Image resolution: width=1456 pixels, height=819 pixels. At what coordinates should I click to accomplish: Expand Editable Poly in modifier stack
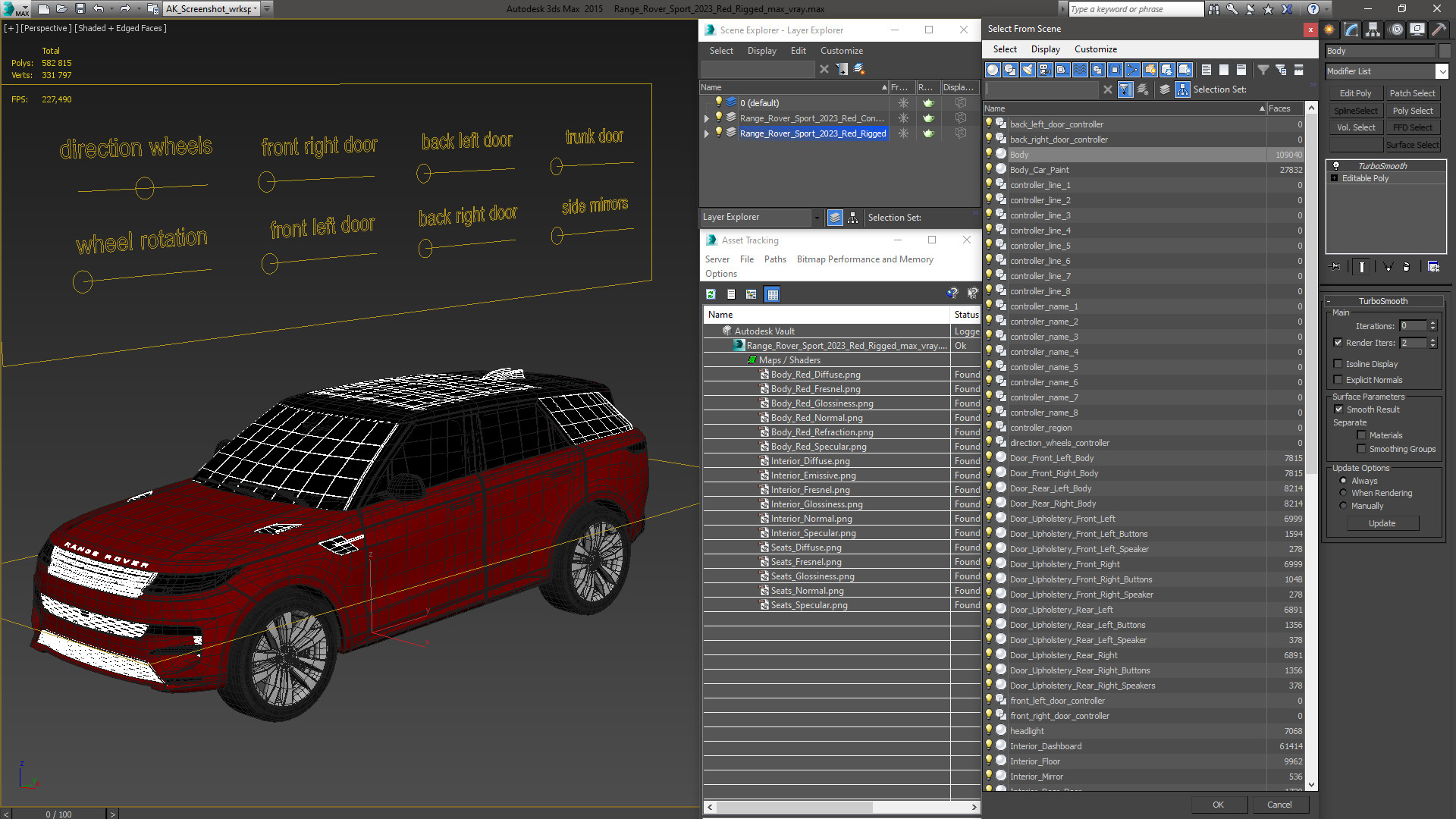[1335, 178]
